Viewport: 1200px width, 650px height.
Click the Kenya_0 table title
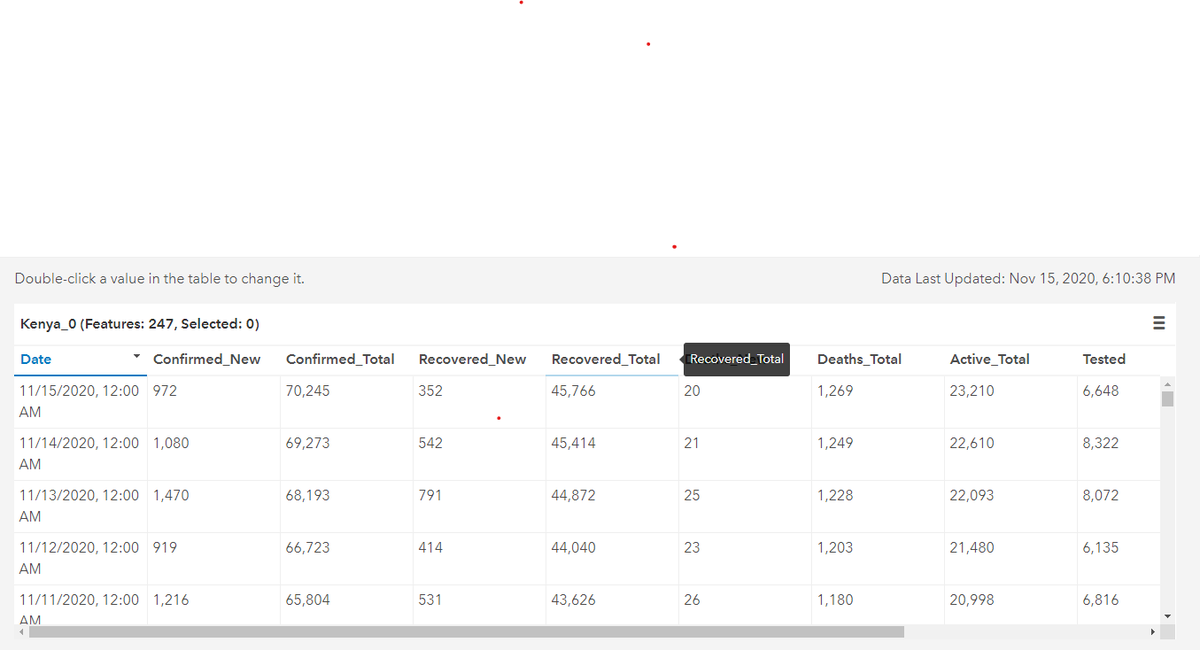[x=140, y=324]
